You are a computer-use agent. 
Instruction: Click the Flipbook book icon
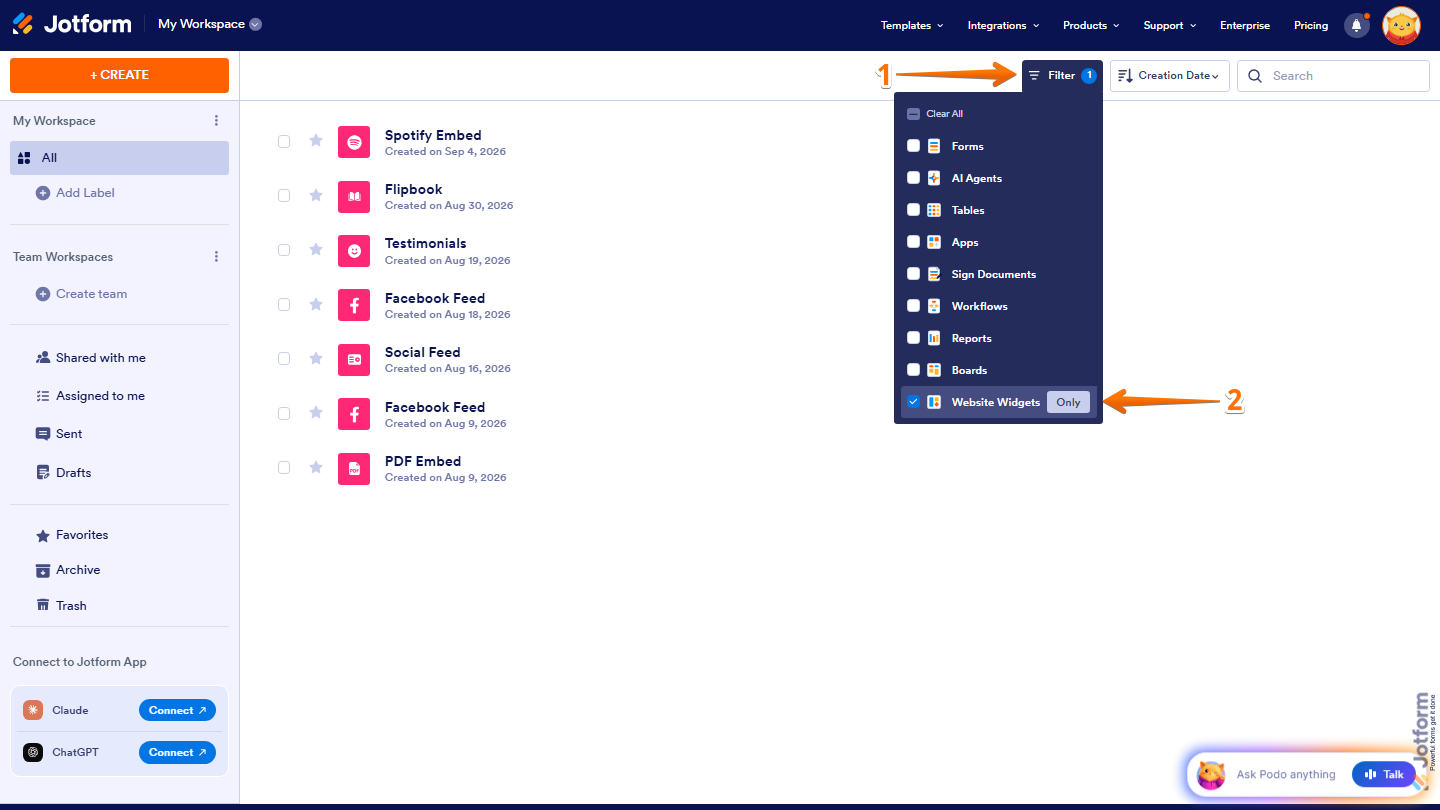pos(354,197)
